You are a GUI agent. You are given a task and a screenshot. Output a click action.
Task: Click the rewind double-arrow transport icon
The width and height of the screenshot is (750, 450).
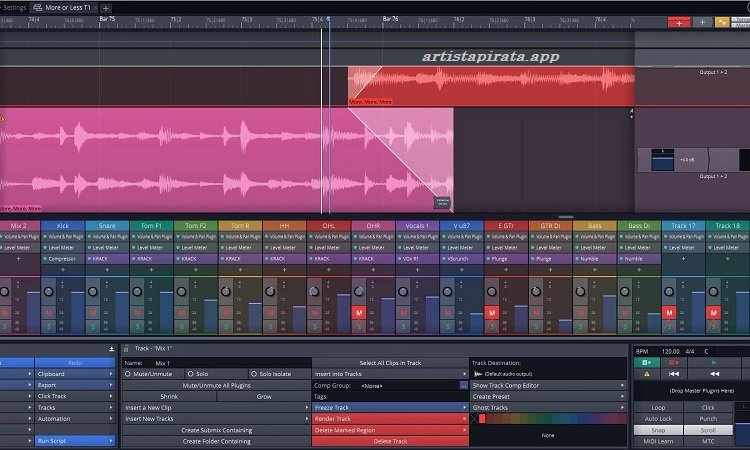tap(714, 374)
